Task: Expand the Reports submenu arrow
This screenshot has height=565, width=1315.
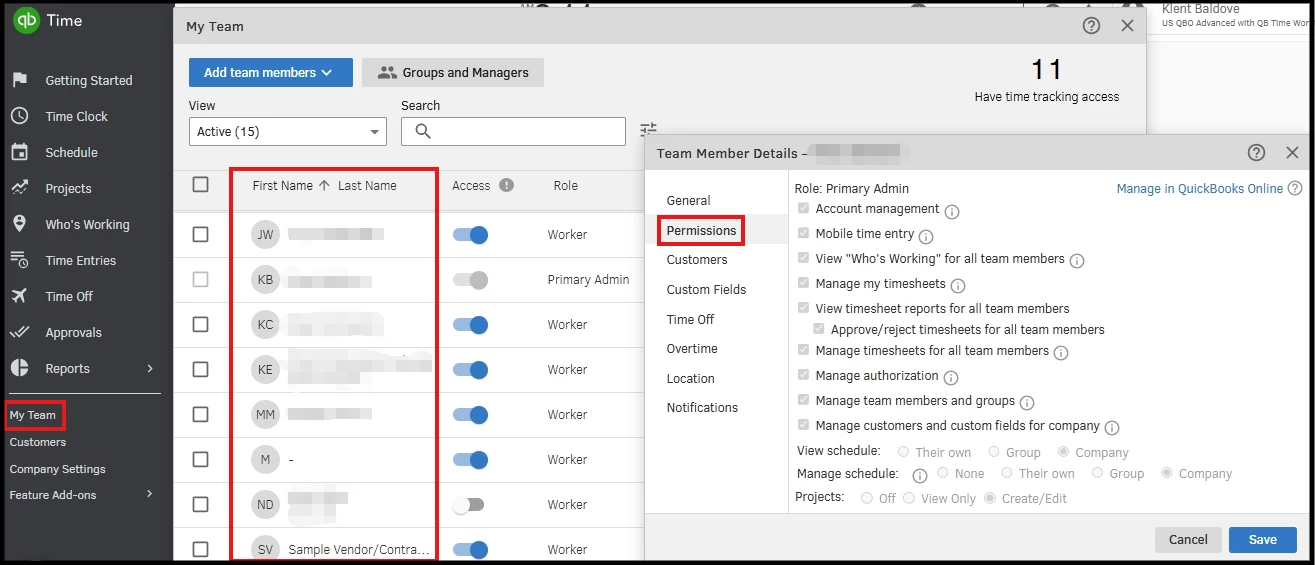Action: 150,368
